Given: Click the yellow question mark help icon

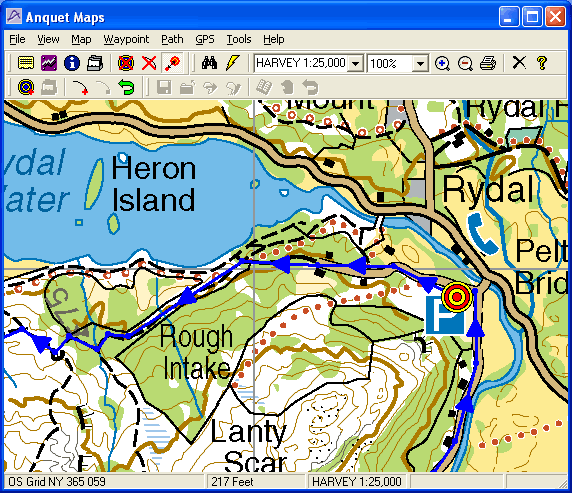Looking at the screenshot, I should (542, 63).
